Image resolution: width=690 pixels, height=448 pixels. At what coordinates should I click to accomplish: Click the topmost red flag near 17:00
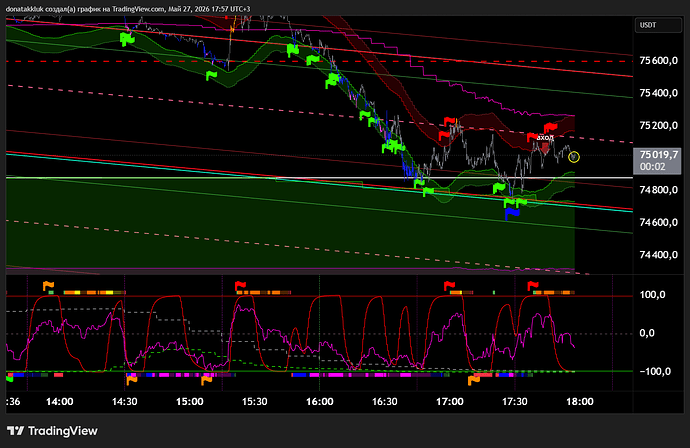450,121
